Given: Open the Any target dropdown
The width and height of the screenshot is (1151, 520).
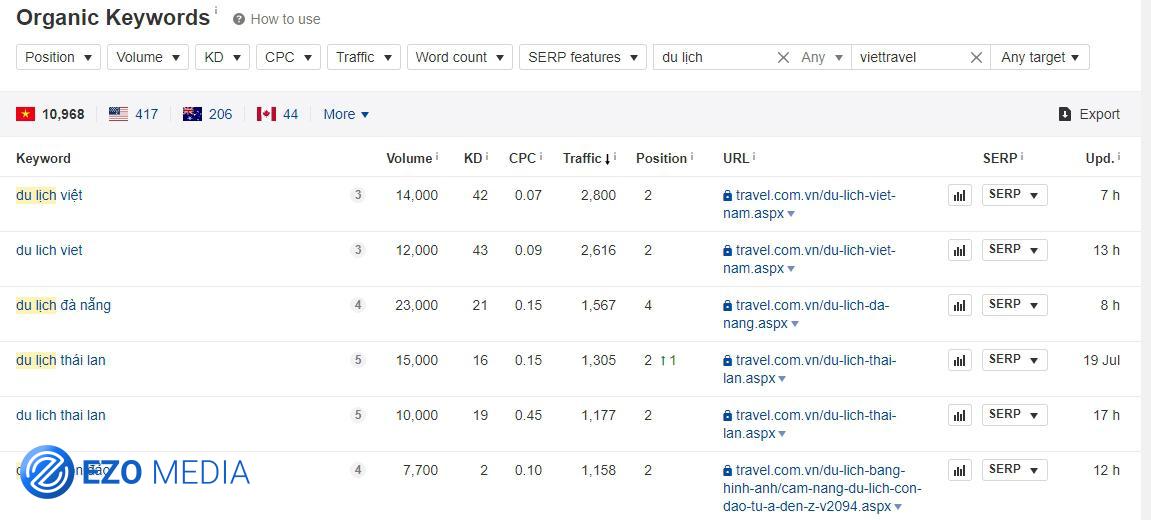Looking at the screenshot, I should (x=1039, y=57).
